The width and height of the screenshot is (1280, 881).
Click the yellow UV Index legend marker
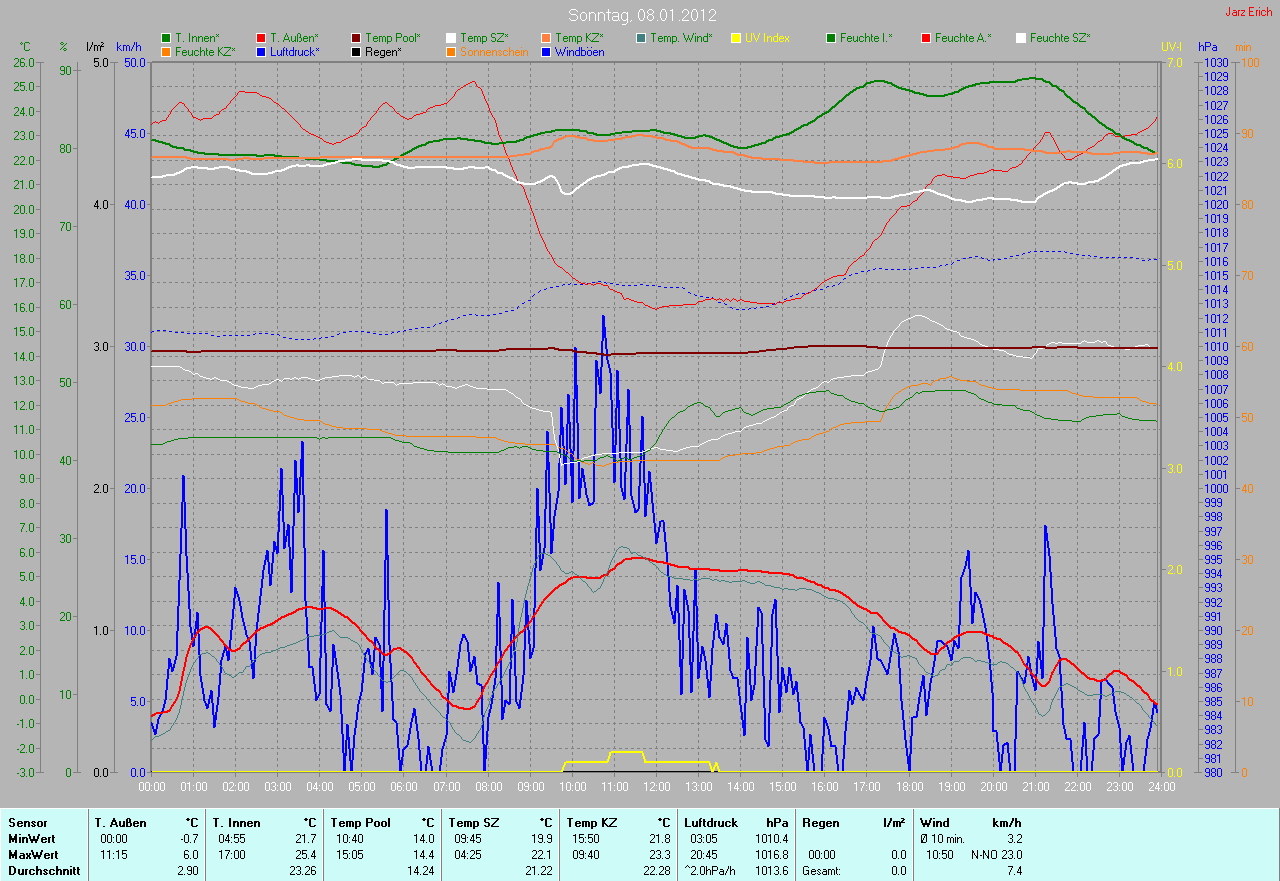click(x=736, y=38)
